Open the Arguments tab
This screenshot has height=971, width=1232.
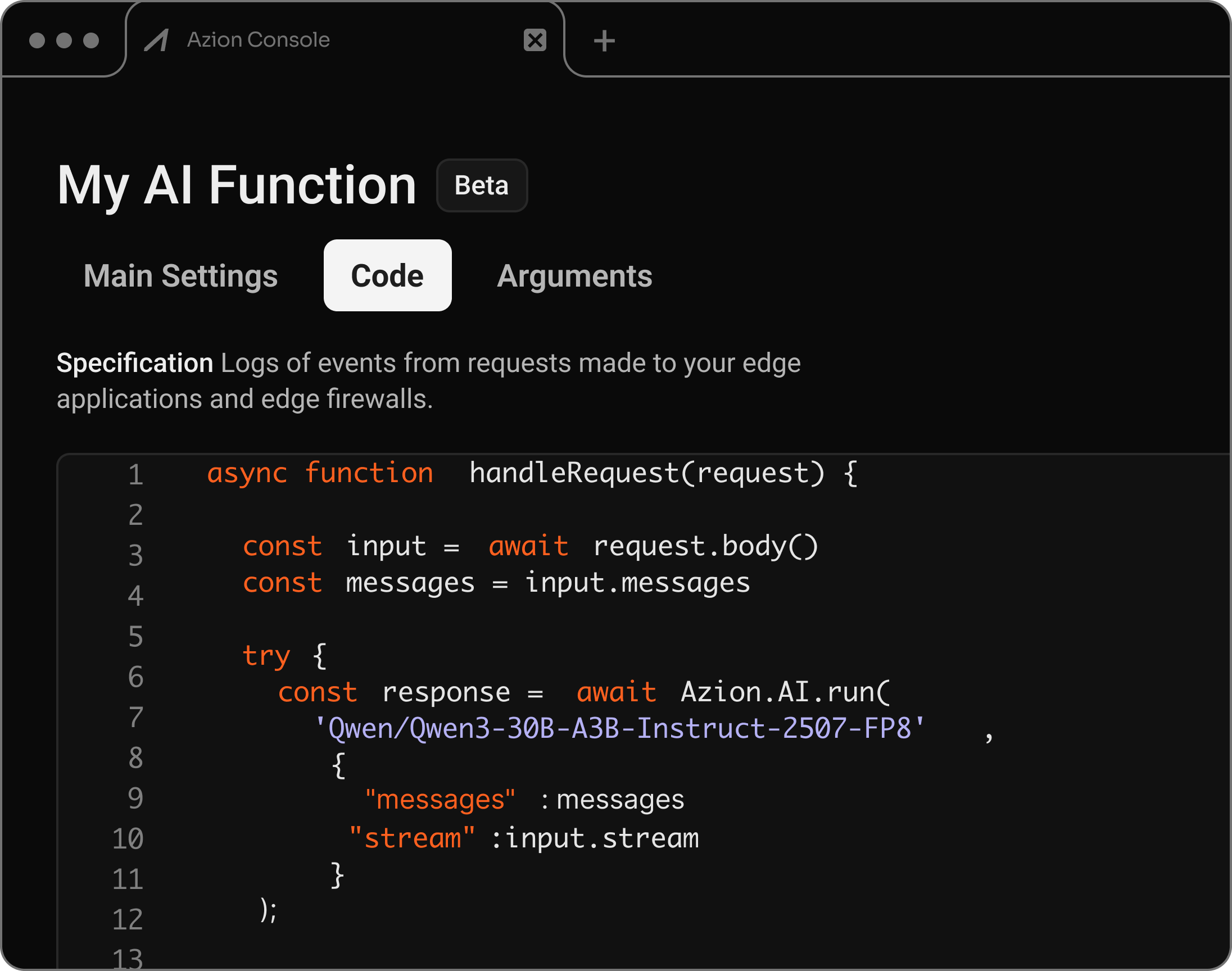[575, 276]
